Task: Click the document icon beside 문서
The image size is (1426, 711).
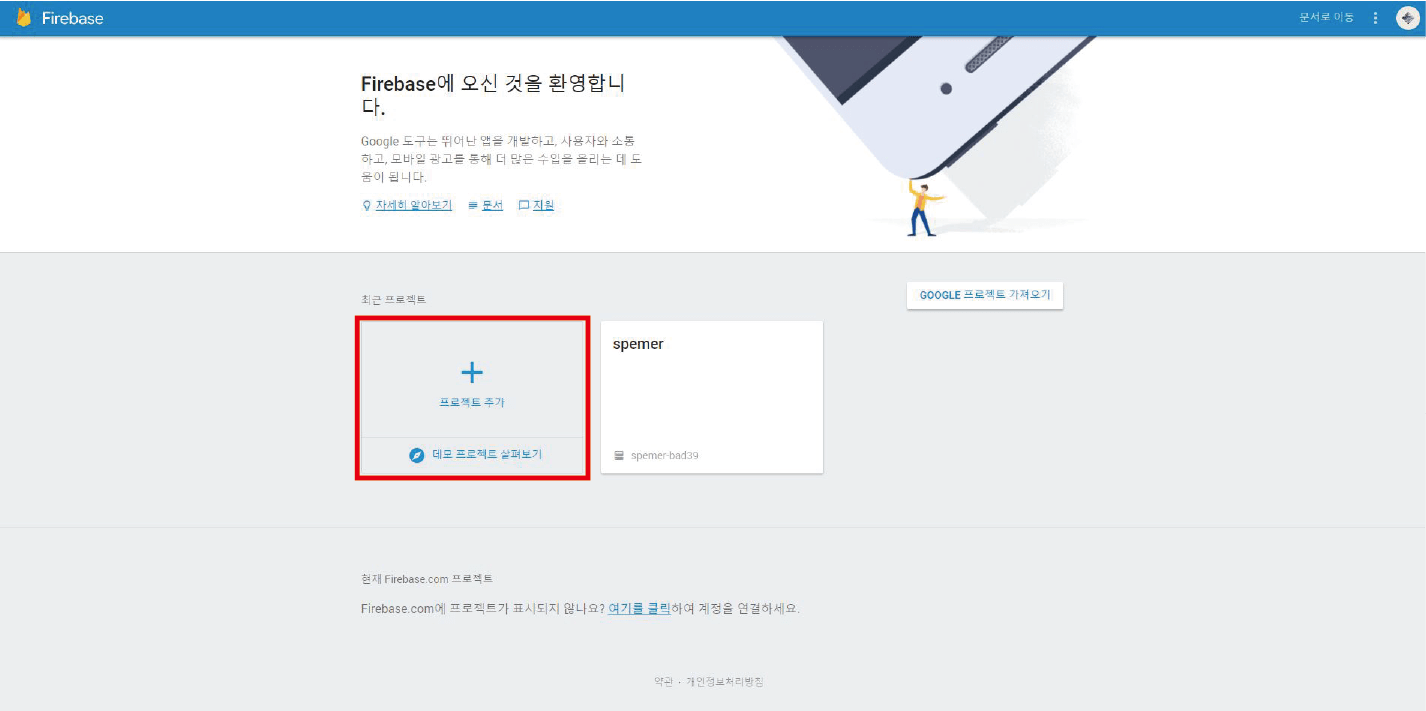Action: click(x=473, y=205)
